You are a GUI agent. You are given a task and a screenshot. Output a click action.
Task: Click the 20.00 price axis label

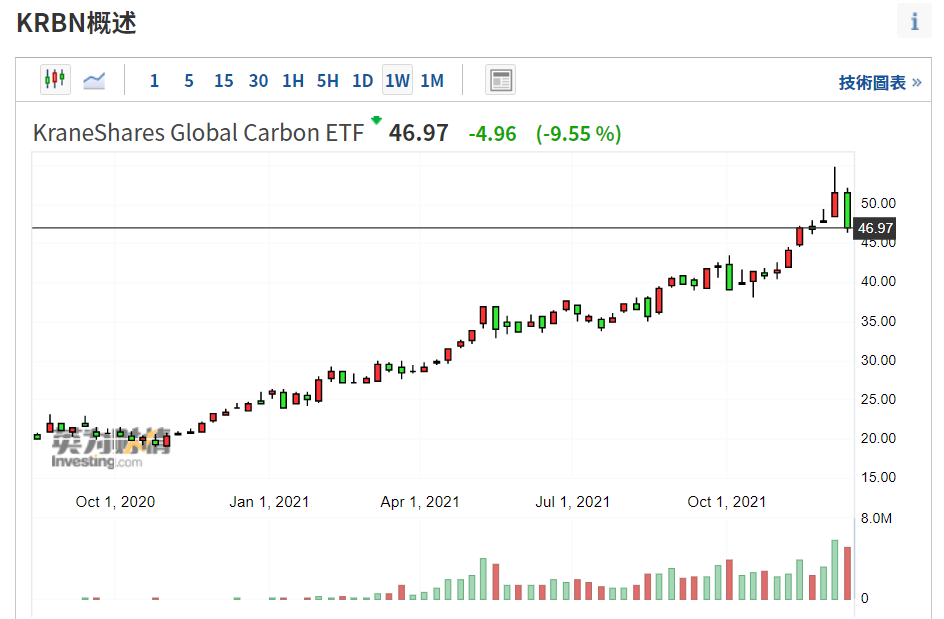click(x=878, y=438)
